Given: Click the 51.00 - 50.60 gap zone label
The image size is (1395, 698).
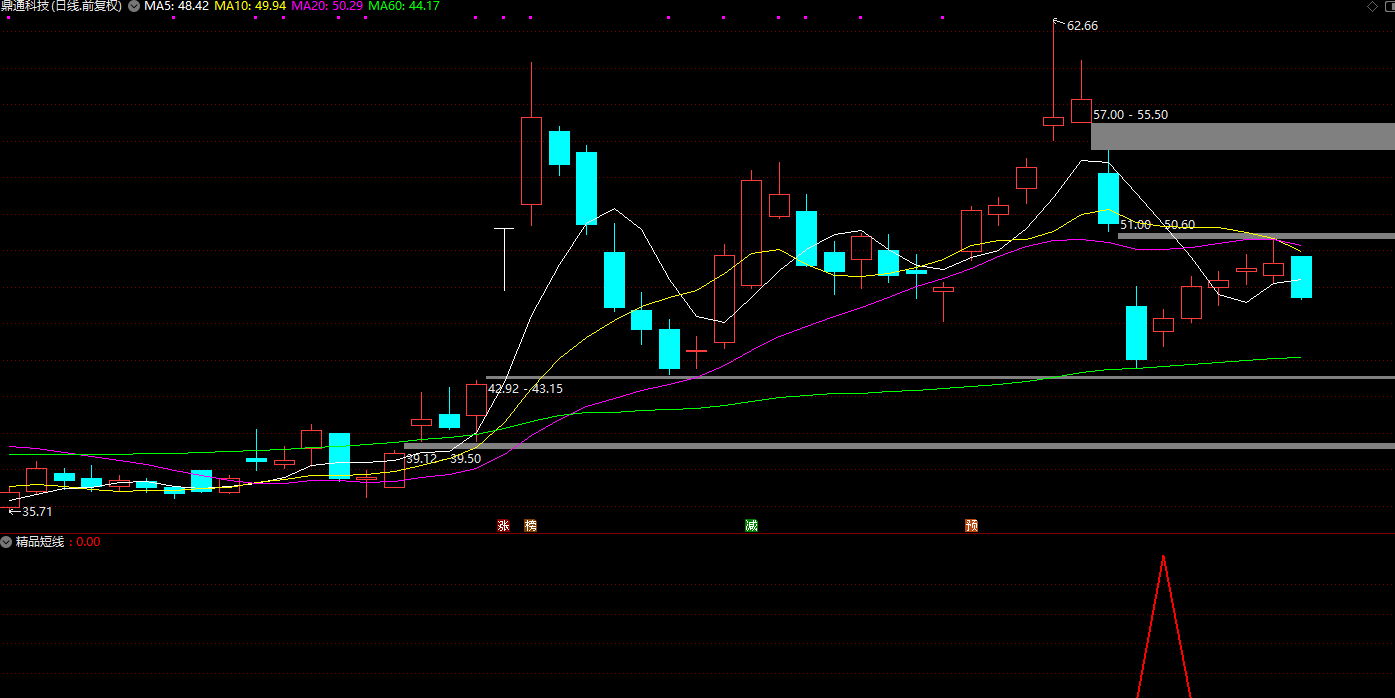Looking at the screenshot, I should (x=1157, y=225).
